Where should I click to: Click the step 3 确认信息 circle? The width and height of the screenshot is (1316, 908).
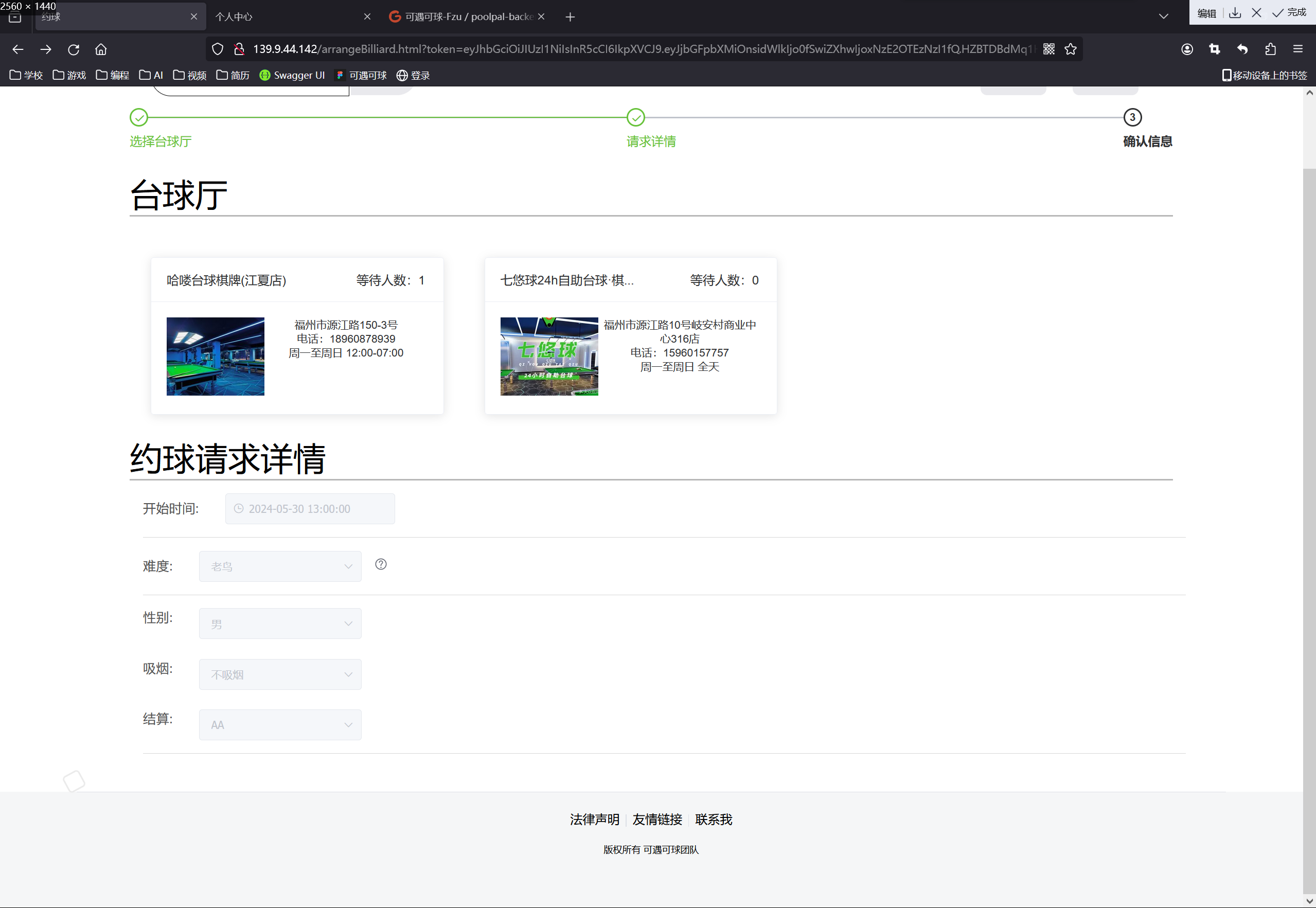pyautogui.click(x=1132, y=118)
